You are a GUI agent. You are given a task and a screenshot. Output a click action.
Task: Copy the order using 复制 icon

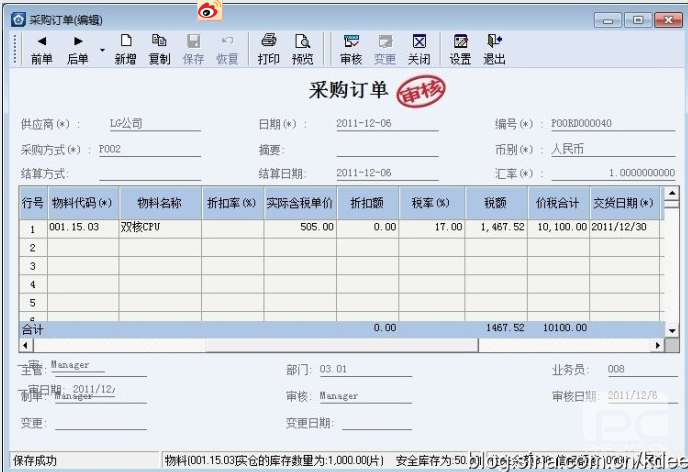159,49
